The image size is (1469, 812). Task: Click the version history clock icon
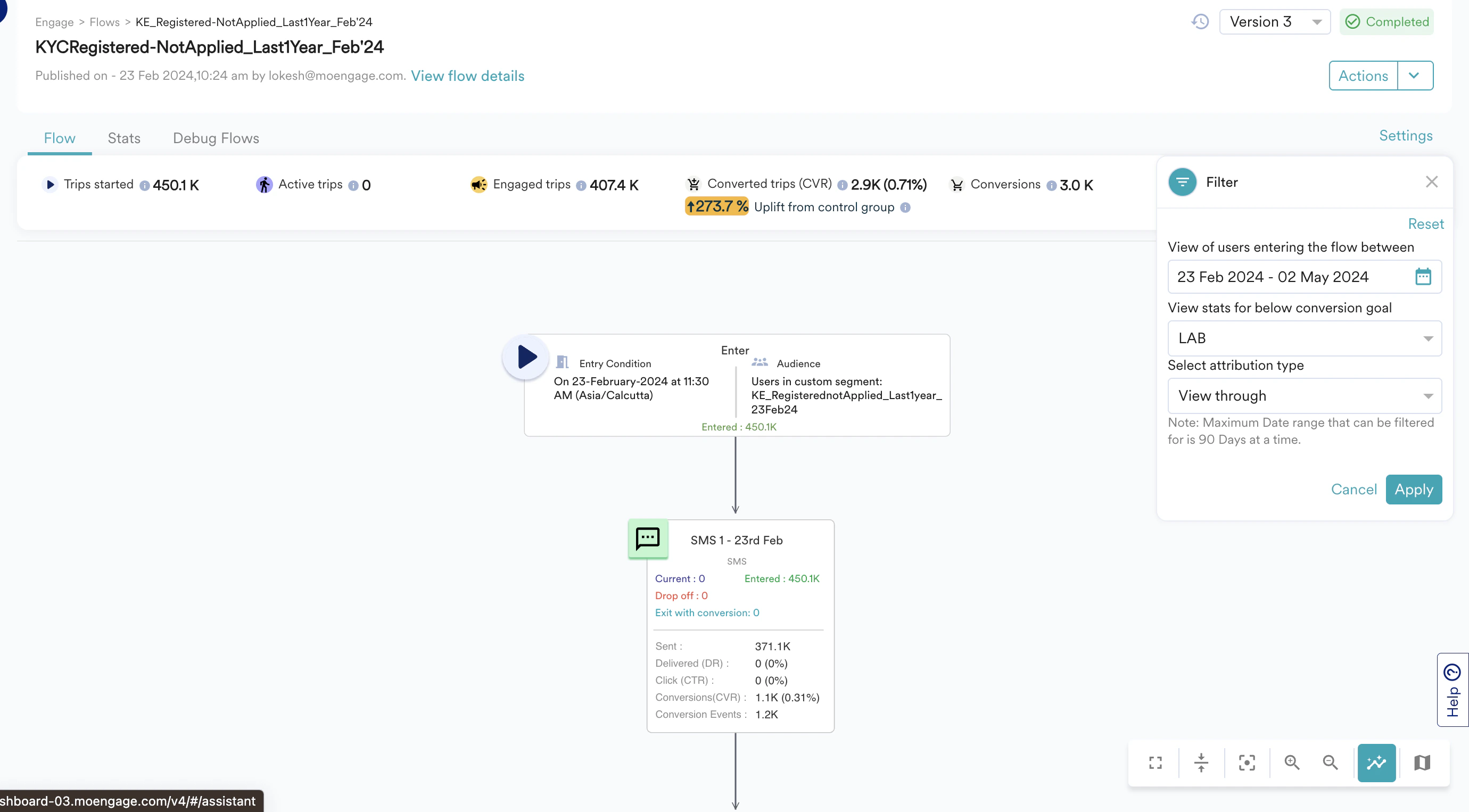tap(1200, 22)
